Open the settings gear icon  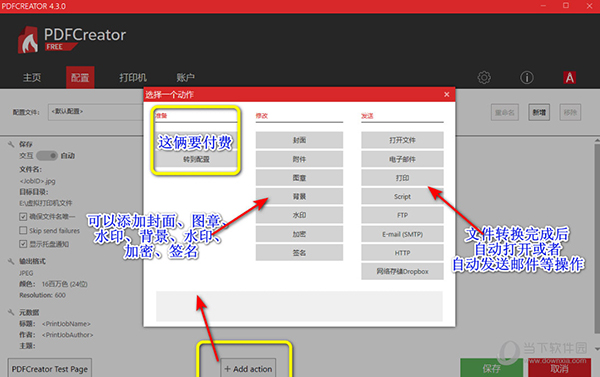(484, 78)
